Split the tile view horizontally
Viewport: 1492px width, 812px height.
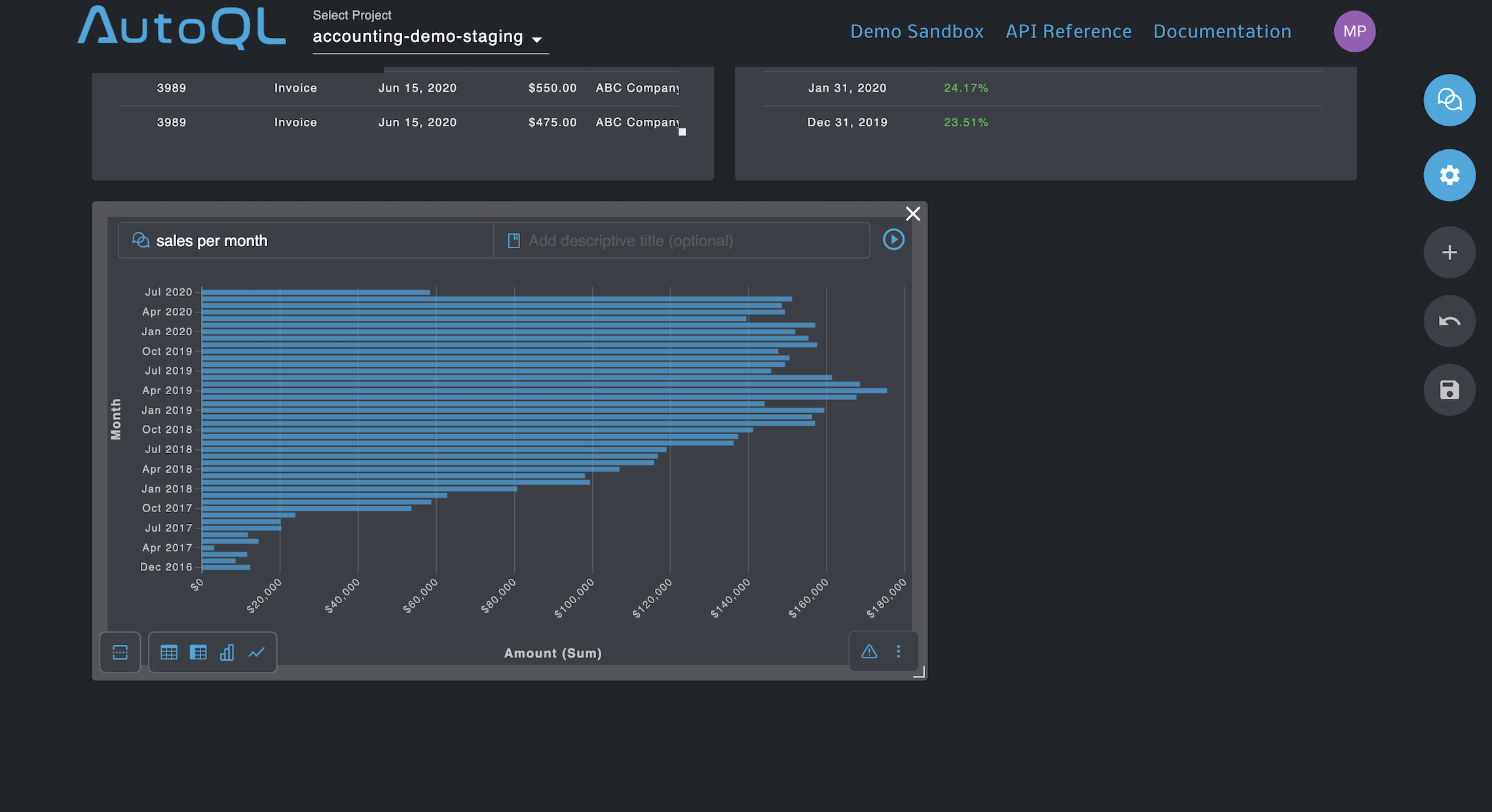pos(120,652)
